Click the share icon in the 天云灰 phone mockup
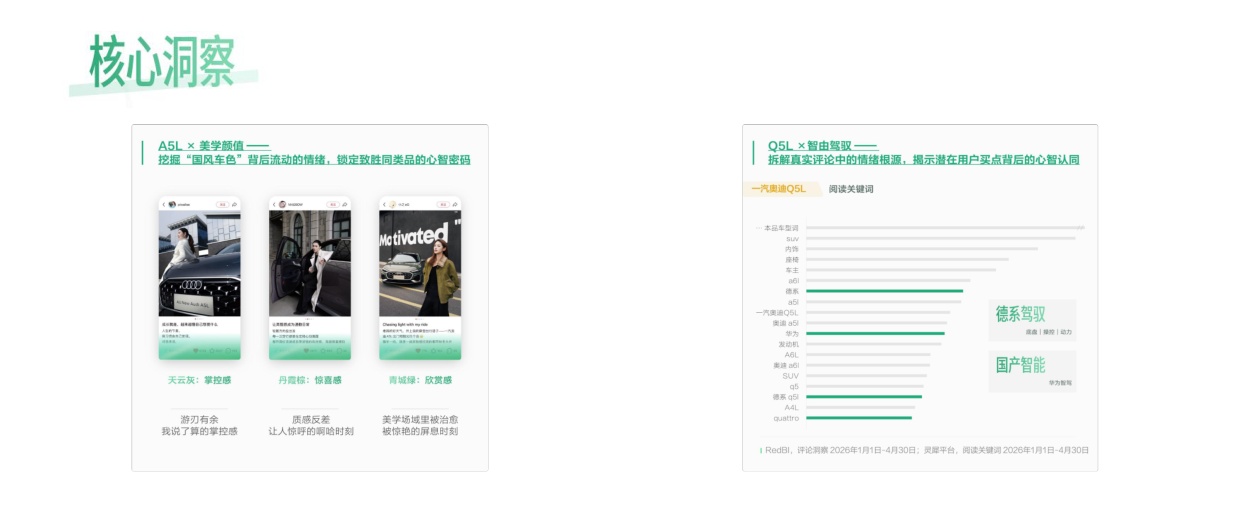1241x532 pixels. point(234,204)
